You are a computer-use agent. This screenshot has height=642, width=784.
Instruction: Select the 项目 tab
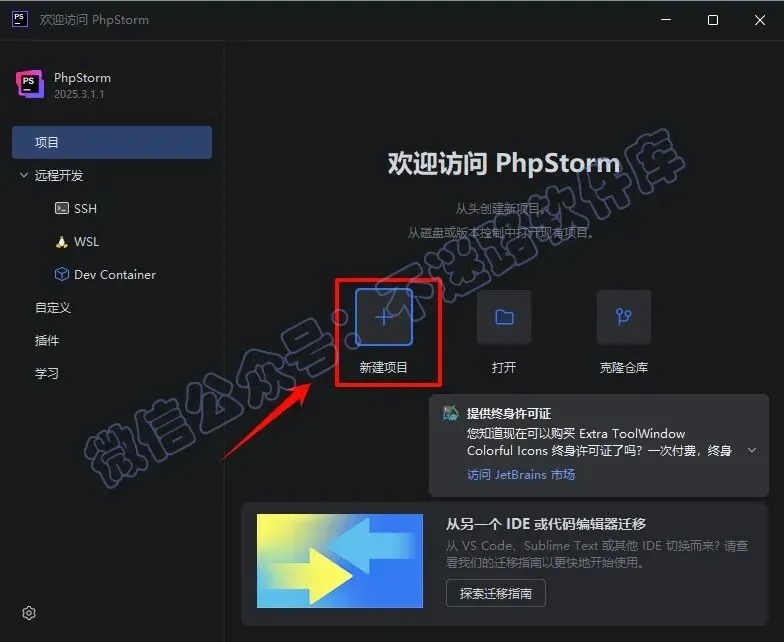pyautogui.click(x=112, y=142)
